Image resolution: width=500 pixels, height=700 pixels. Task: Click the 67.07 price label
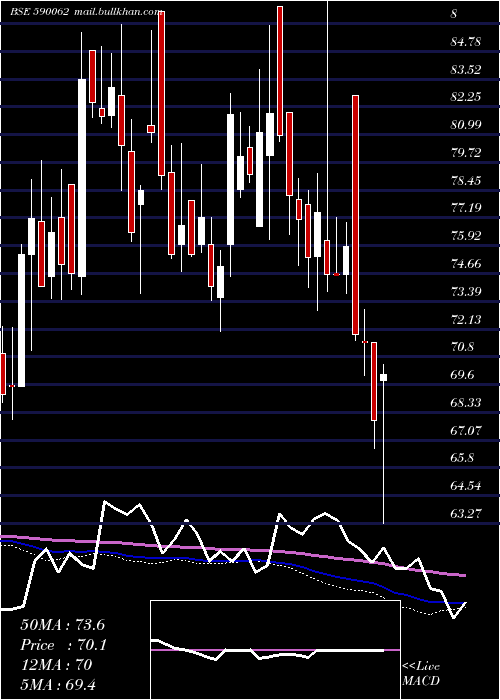tap(466, 430)
